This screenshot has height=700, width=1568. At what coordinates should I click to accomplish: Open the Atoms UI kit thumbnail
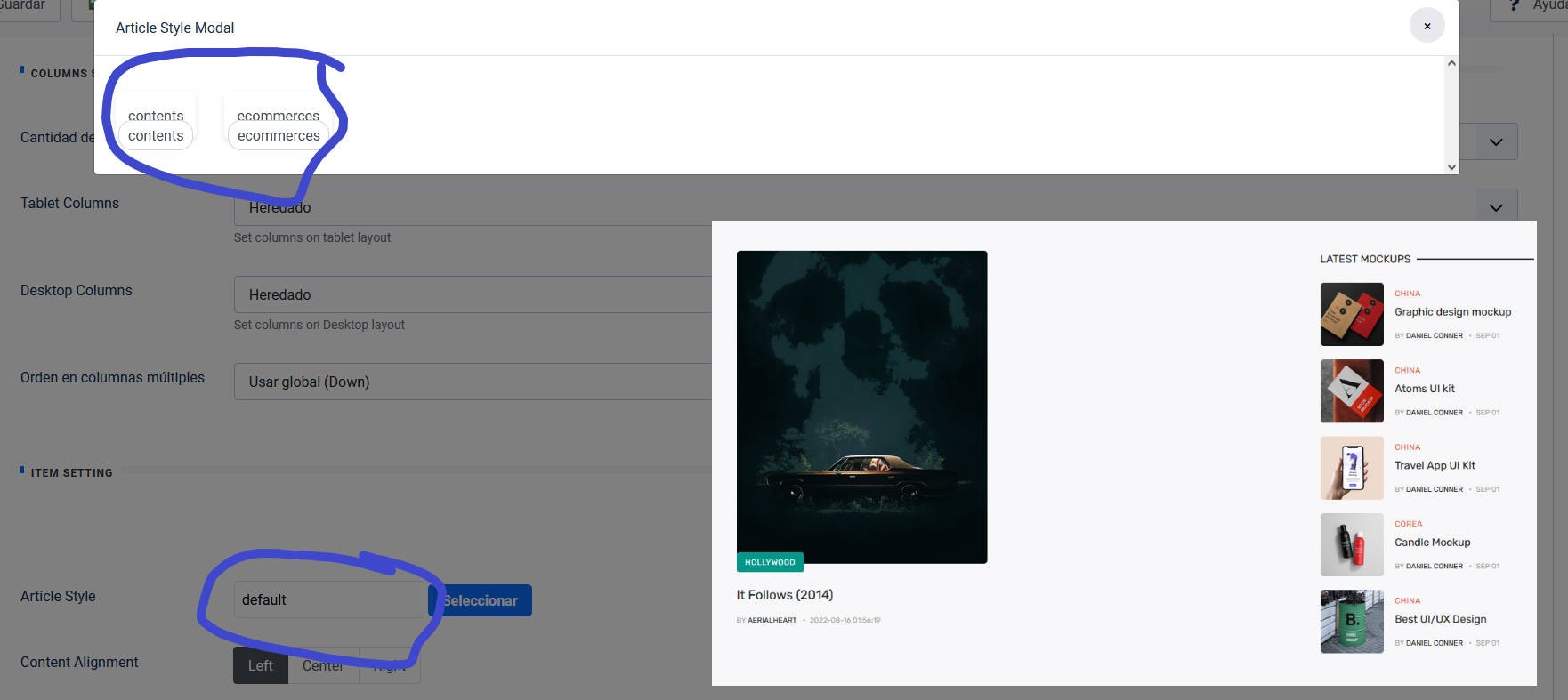[x=1352, y=390]
